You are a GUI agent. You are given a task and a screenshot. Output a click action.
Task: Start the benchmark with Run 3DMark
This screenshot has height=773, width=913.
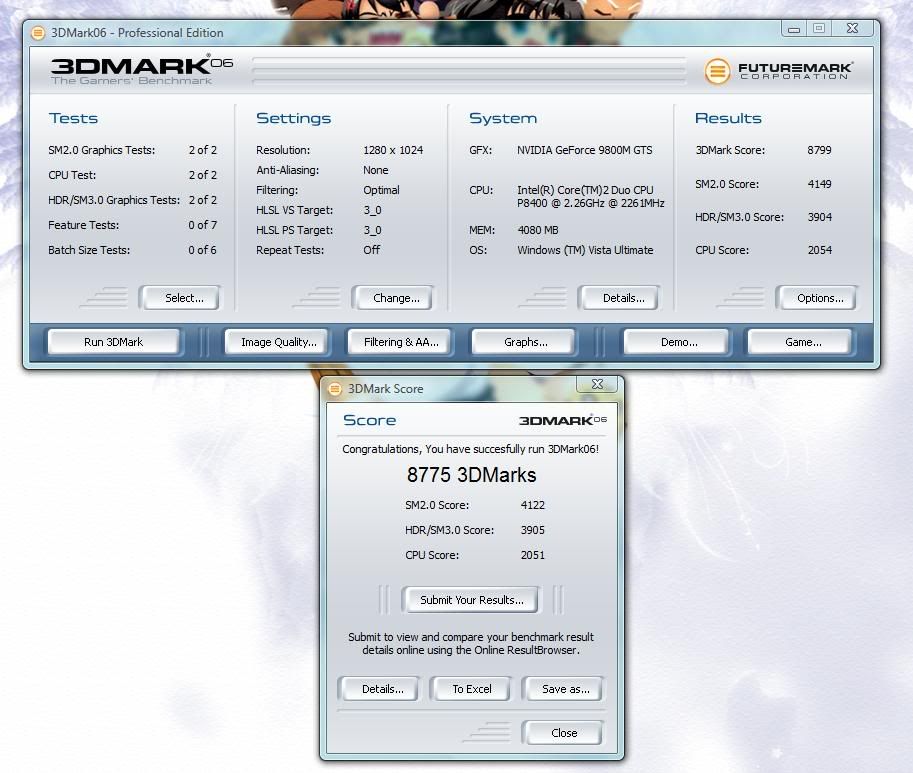(x=114, y=342)
